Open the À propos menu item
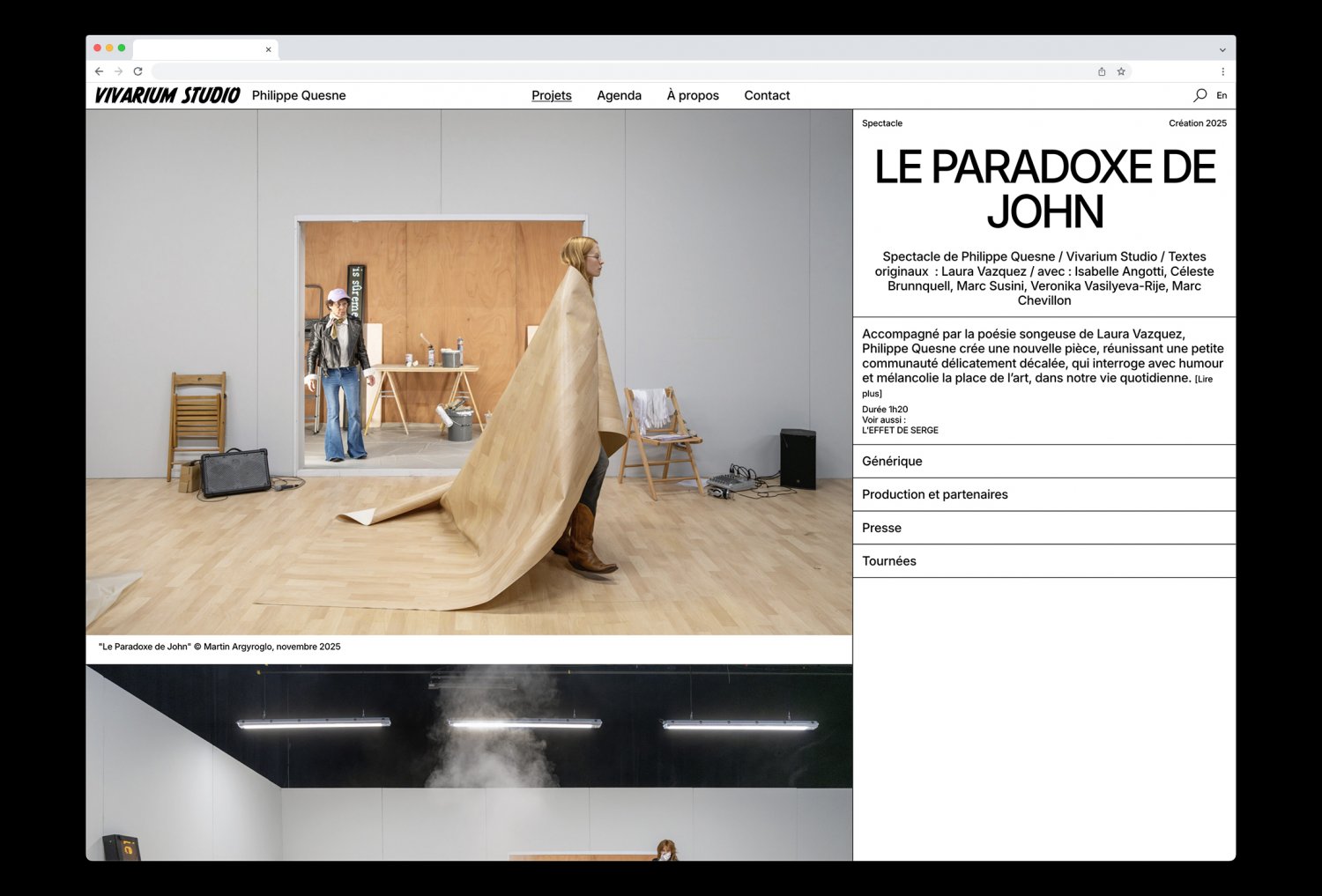This screenshot has width=1322, height=896. 693,95
